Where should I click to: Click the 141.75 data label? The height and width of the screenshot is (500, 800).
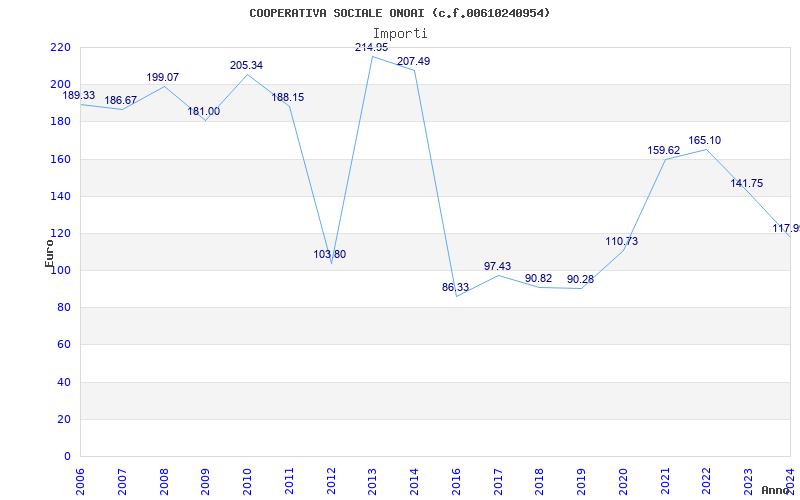(747, 184)
